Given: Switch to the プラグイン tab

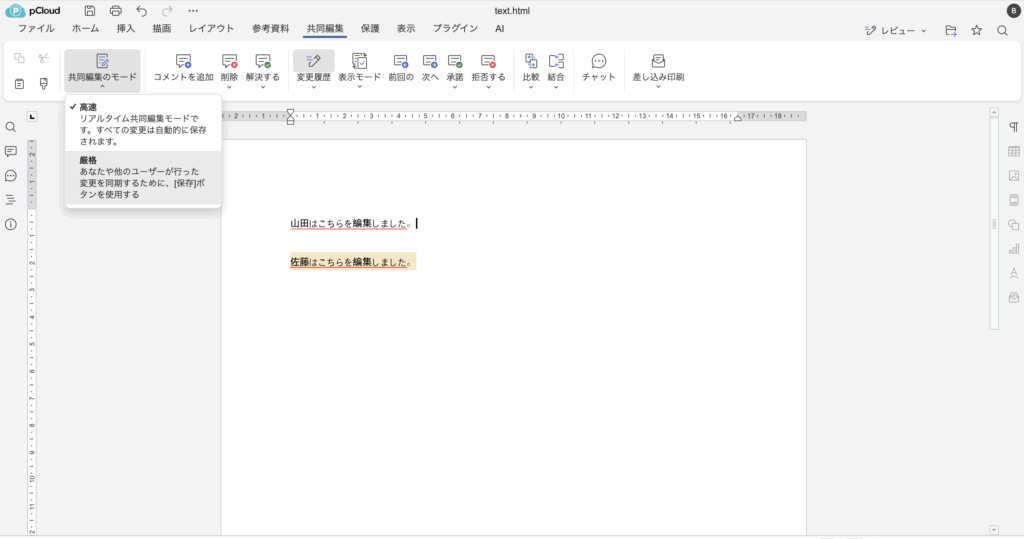Looking at the screenshot, I should tap(455, 29).
